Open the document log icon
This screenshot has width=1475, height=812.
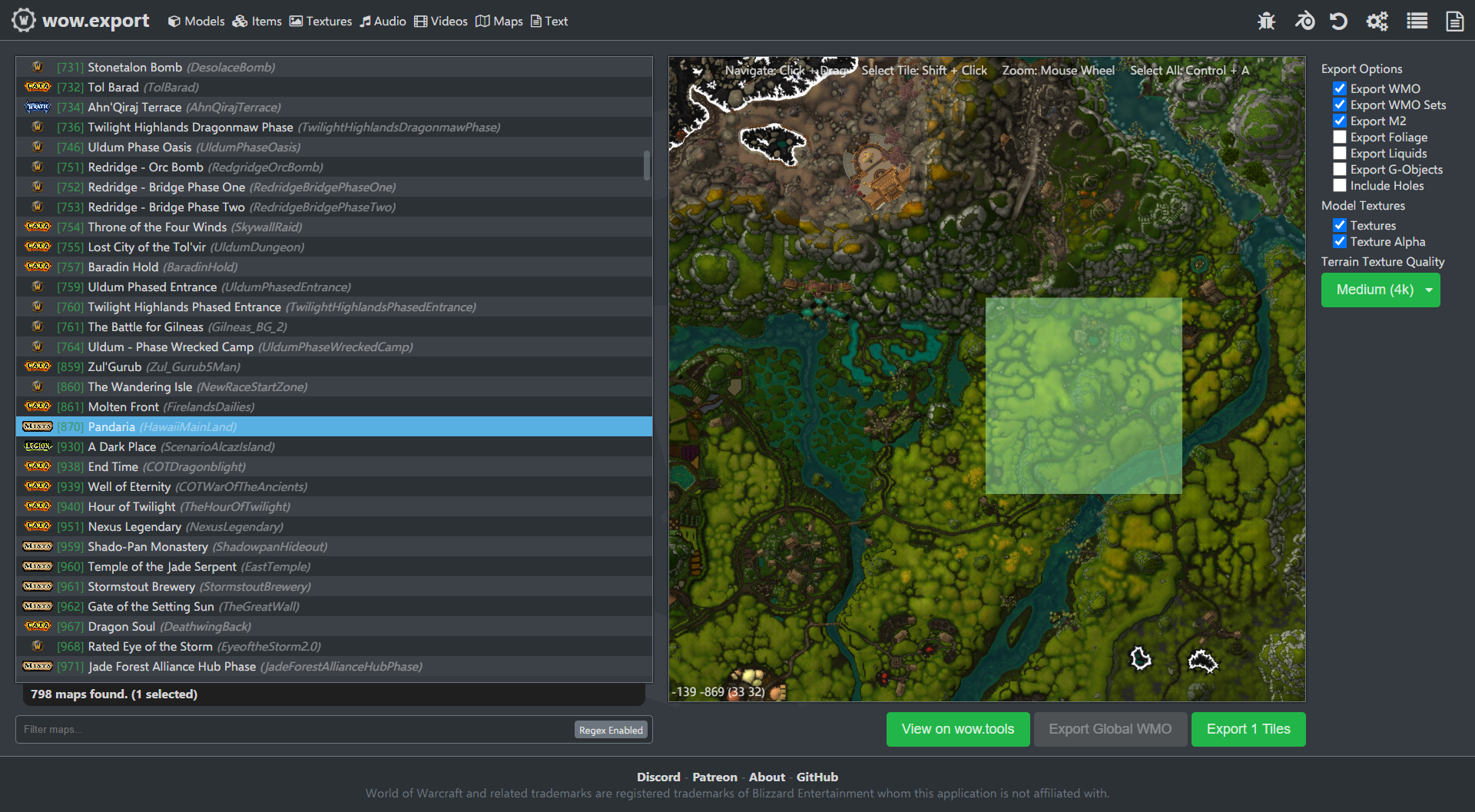pyautogui.click(x=1454, y=21)
